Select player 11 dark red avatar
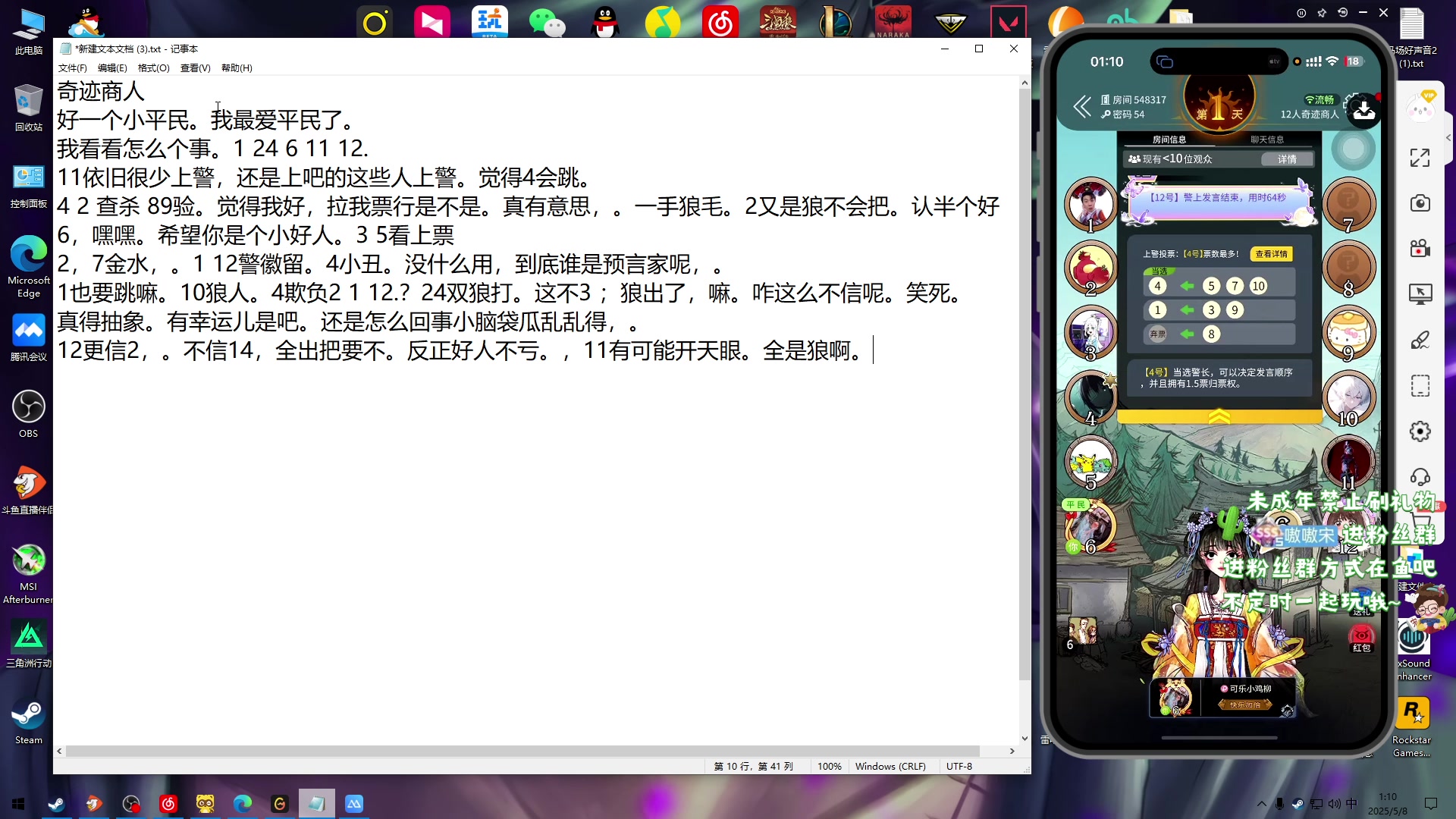Screen dimensions: 1456x819 pyautogui.click(x=1348, y=461)
